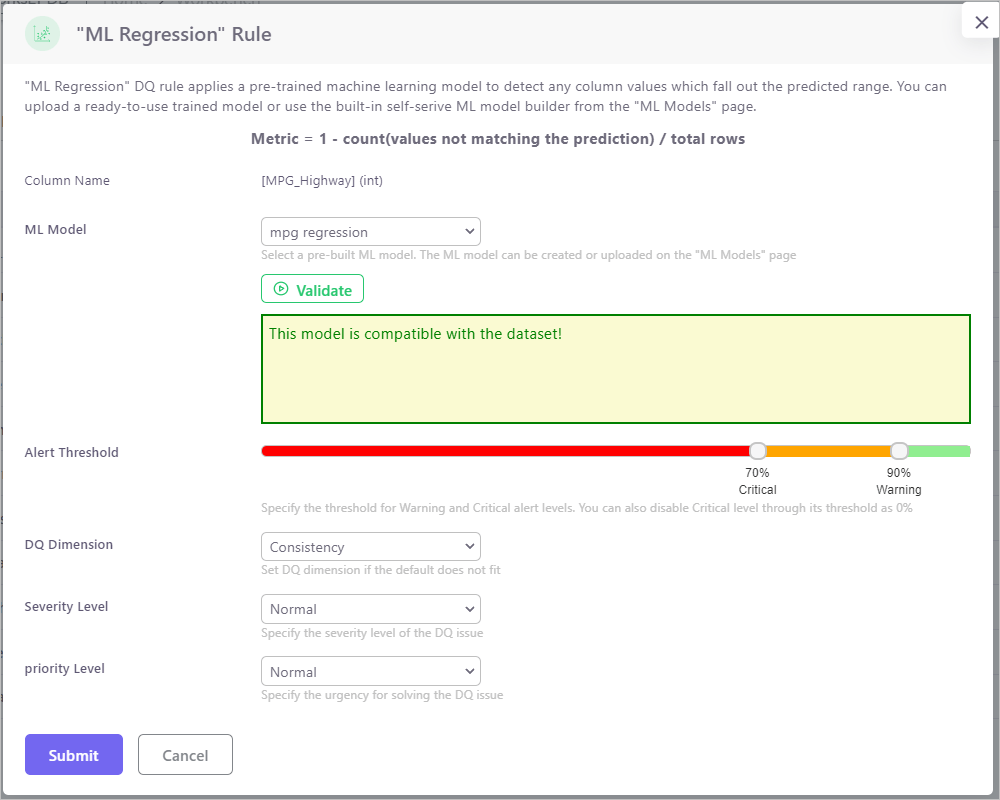Click the "ML Regression" Rule dialog title
Screen dimensions: 1000x800
pos(174,34)
